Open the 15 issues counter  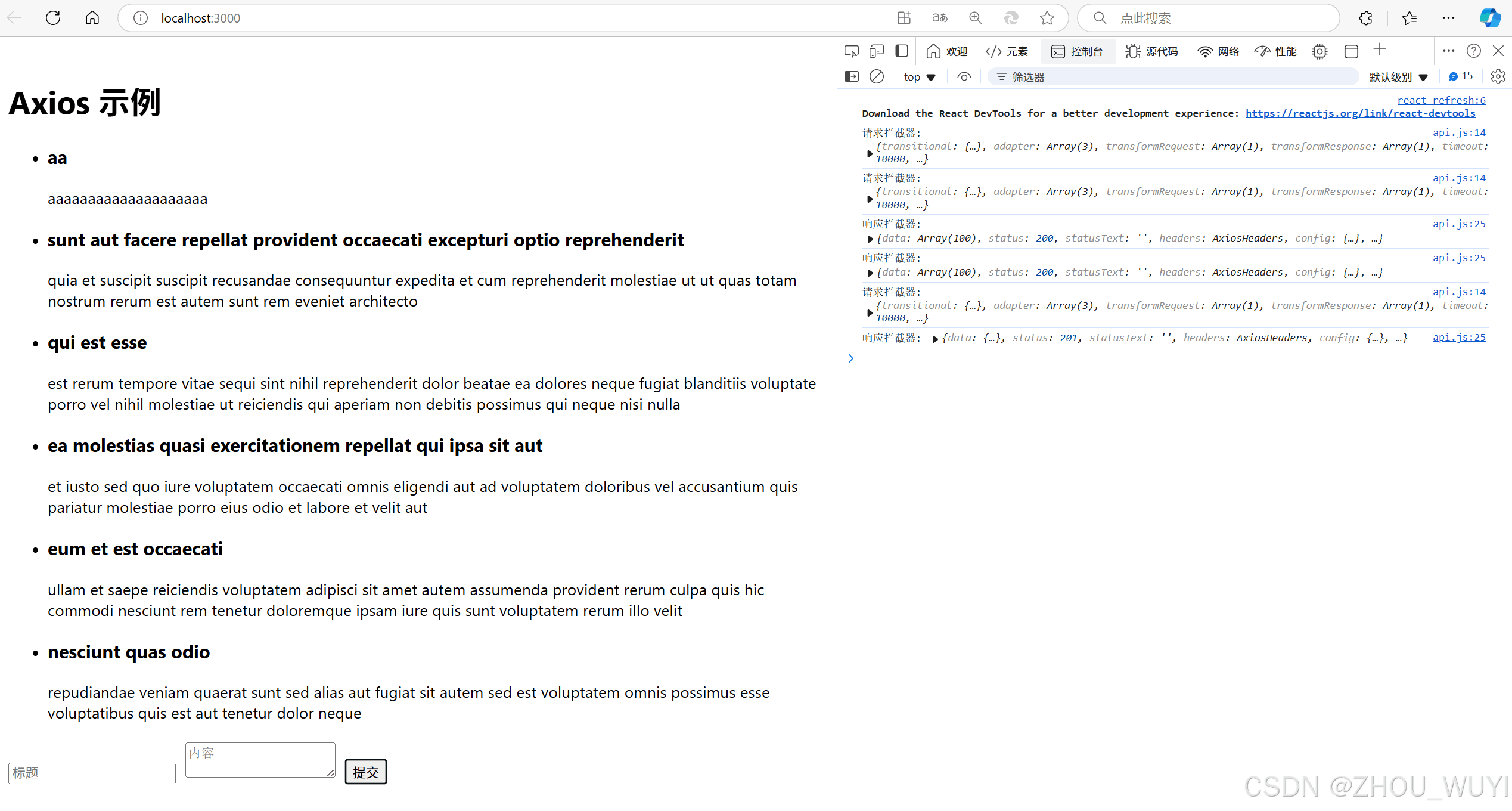pyautogui.click(x=1461, y=76)
